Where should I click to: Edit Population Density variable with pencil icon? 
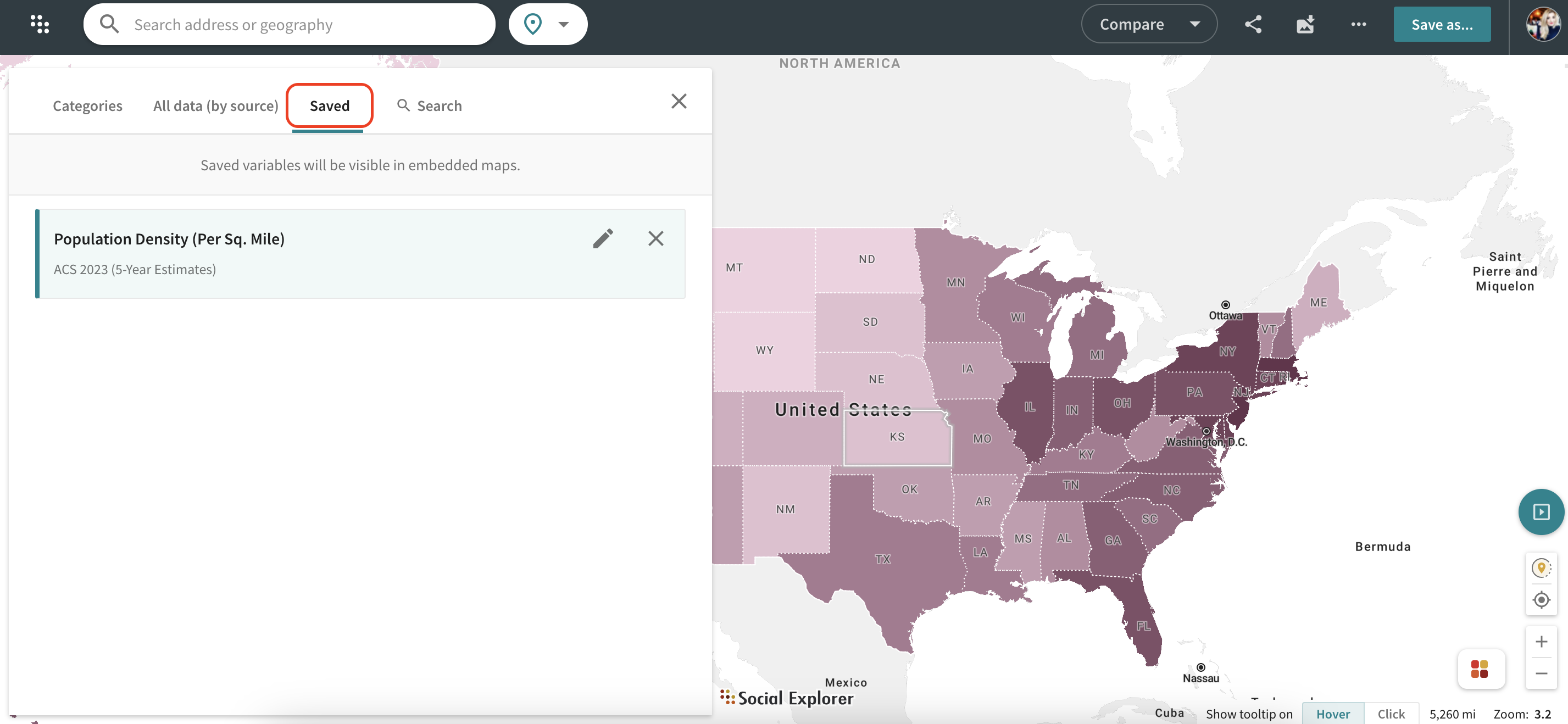(603, 238)
